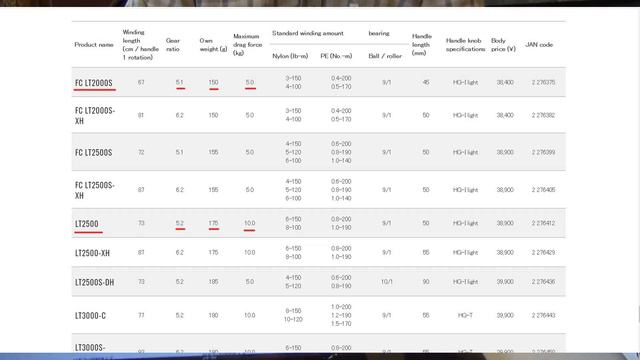Click the Handle knob specifications header

tap(465, 44)
